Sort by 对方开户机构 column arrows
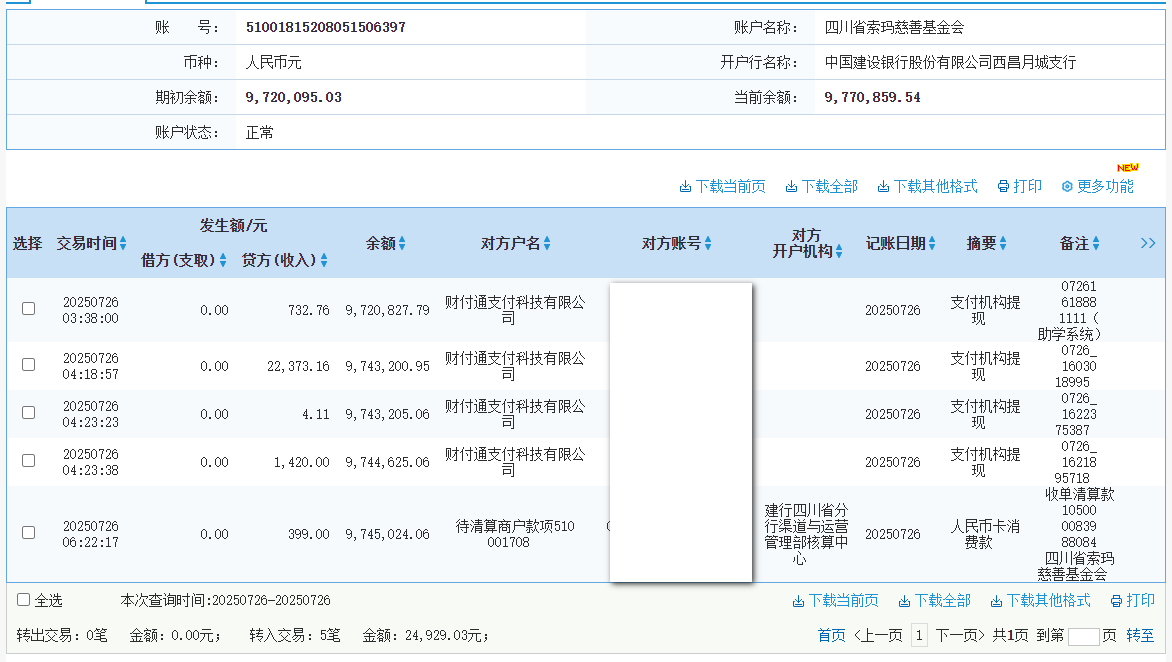The height and width of the screenshot is (662, 1172). coord(839,252)
